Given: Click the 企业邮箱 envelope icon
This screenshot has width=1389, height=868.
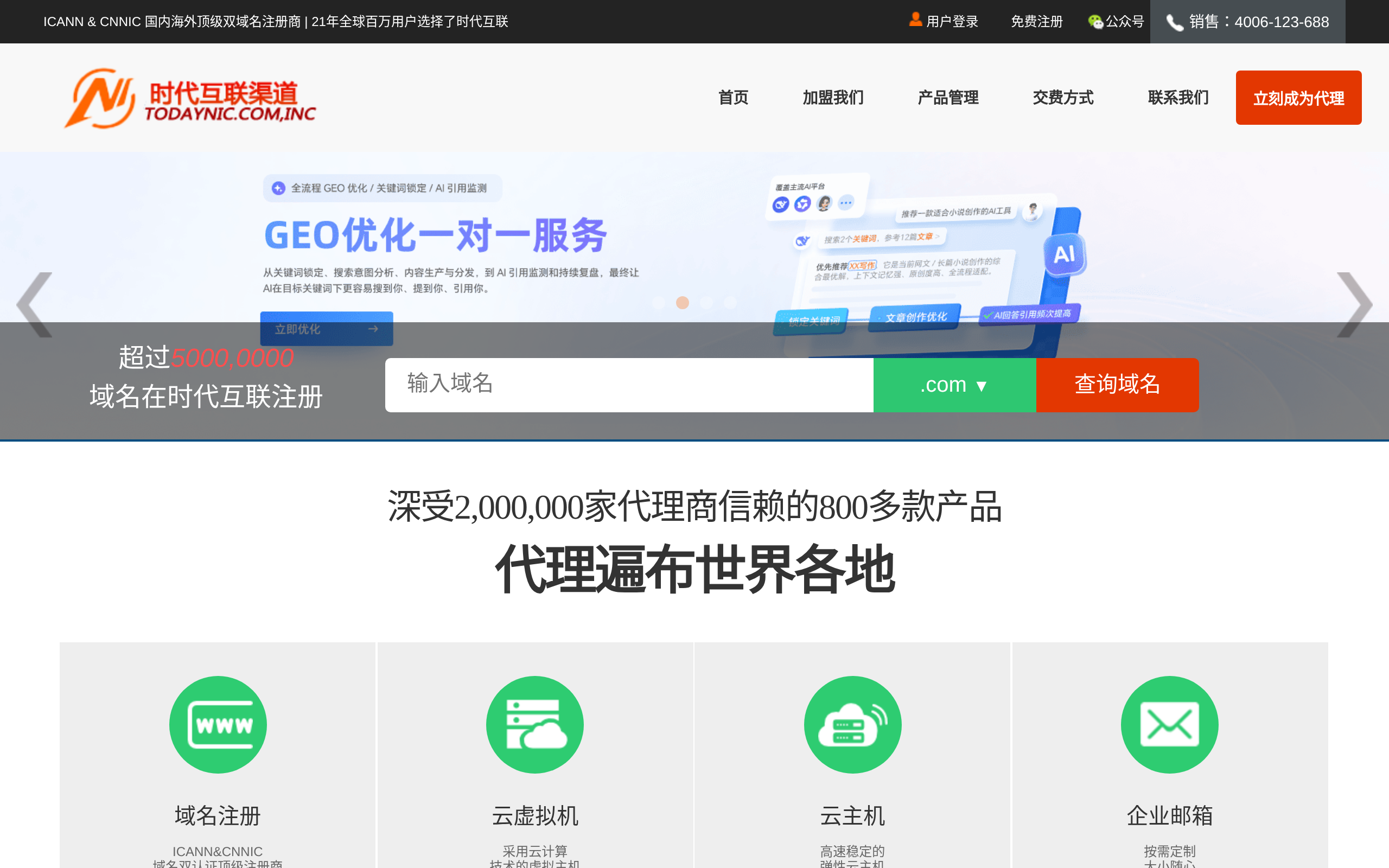Looking at the screenshot, I should click(x=1170, y=724).
